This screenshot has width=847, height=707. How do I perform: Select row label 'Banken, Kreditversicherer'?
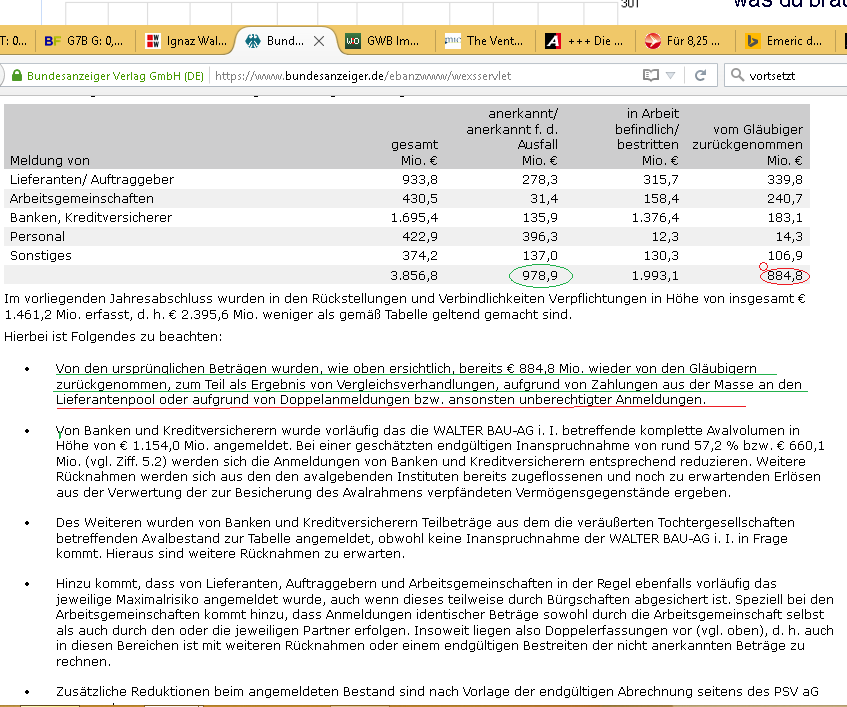pyautogui.click(x=91, y=218)
